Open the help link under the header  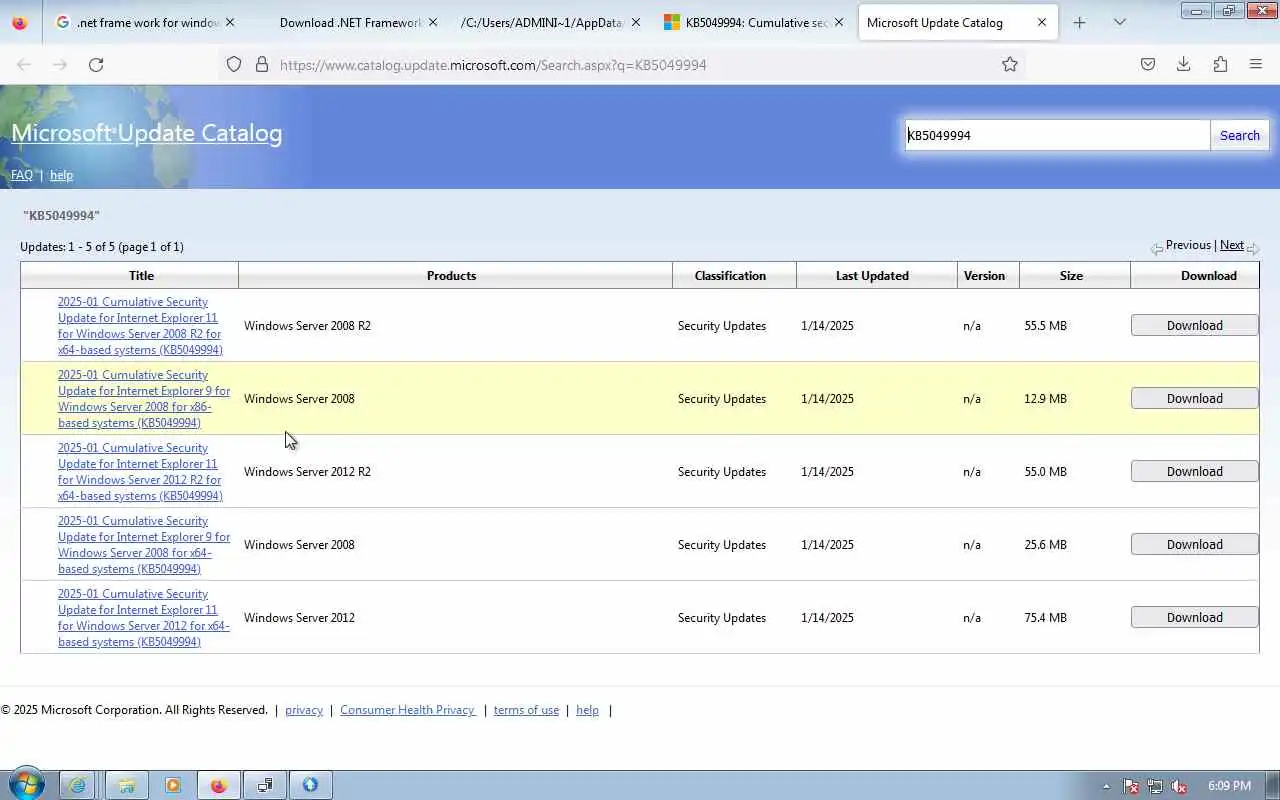61,175
